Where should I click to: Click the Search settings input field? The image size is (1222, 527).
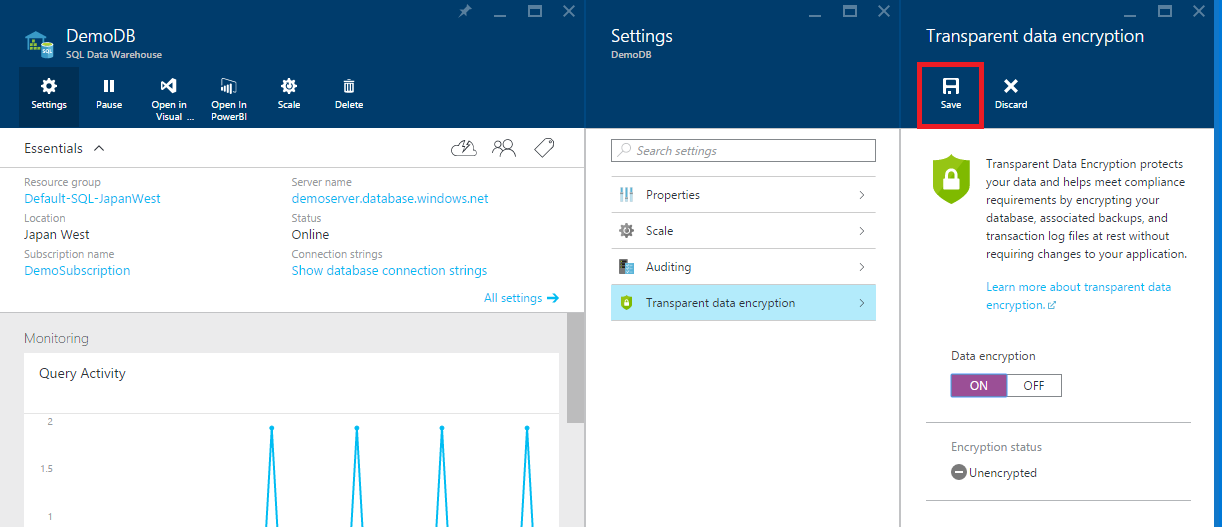coord(743,151)
